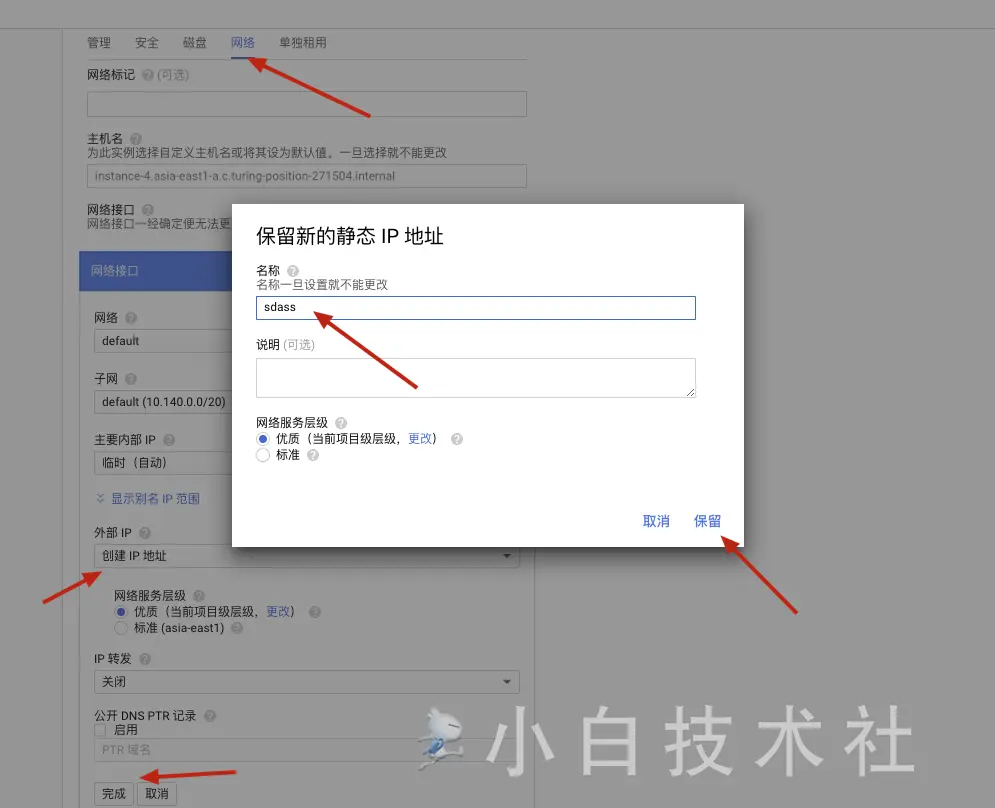Open the 磁盘 tab

click(194, 43)
